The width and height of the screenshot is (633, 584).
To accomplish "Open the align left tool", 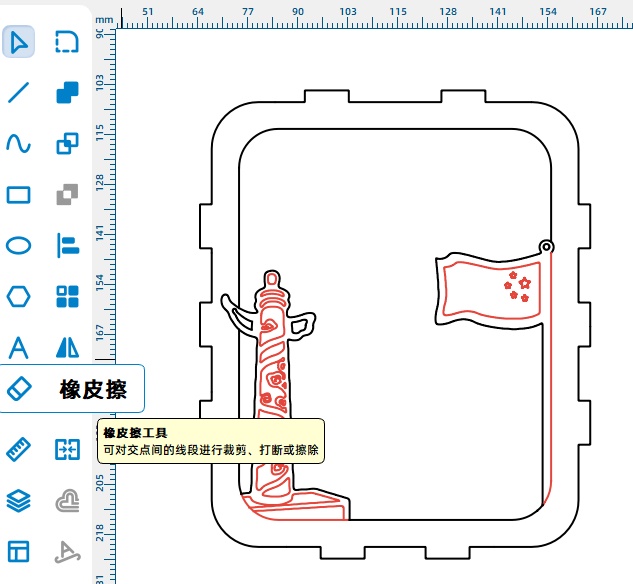I will [x=67, y=246].
